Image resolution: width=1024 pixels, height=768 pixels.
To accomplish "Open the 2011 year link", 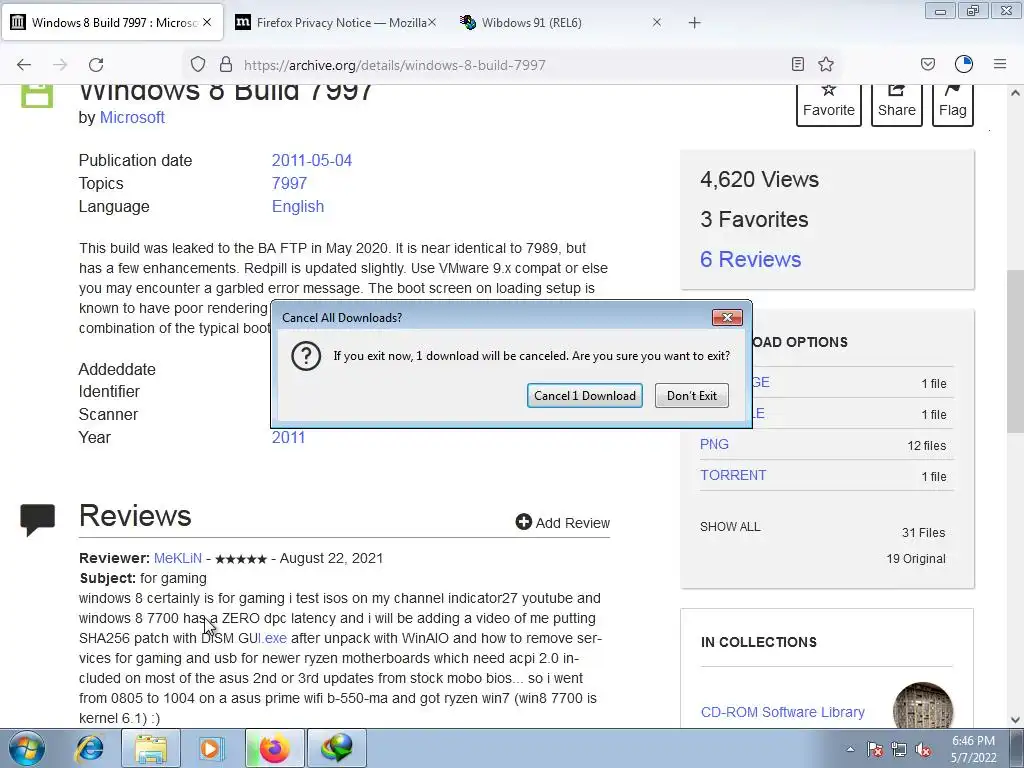I will click(288, 438).
